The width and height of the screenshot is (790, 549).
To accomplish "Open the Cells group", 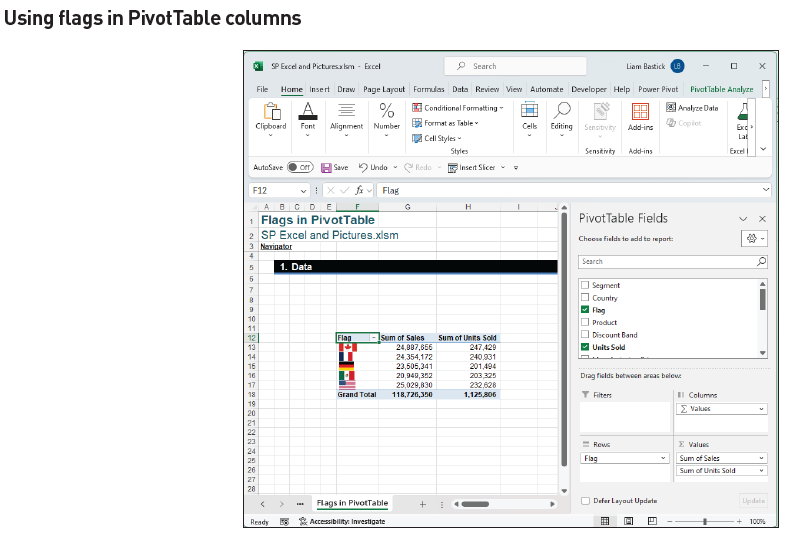I will pyautogui.click(x=530, y=119).
